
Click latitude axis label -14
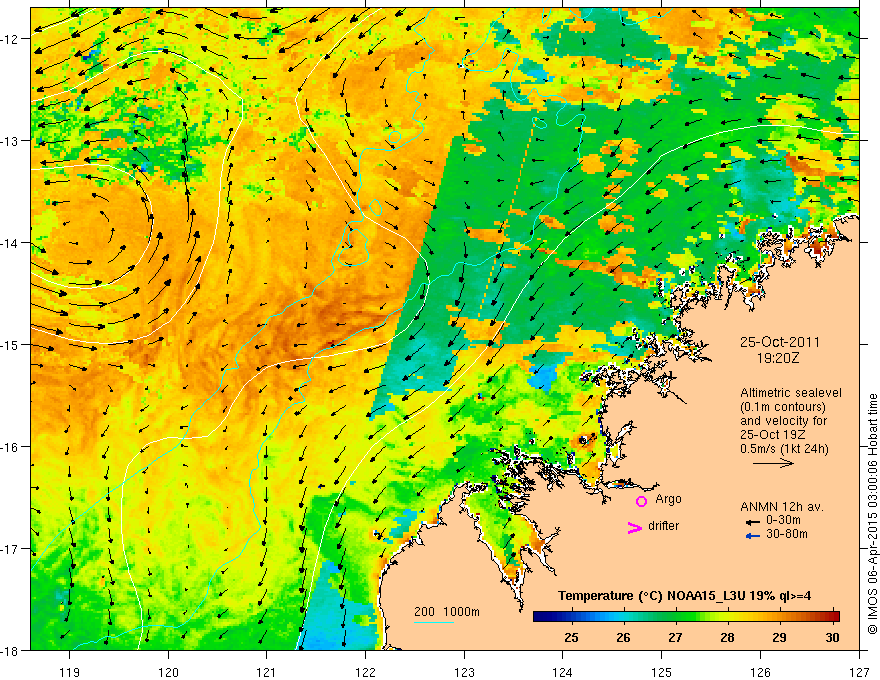click(x=10, y=243)
